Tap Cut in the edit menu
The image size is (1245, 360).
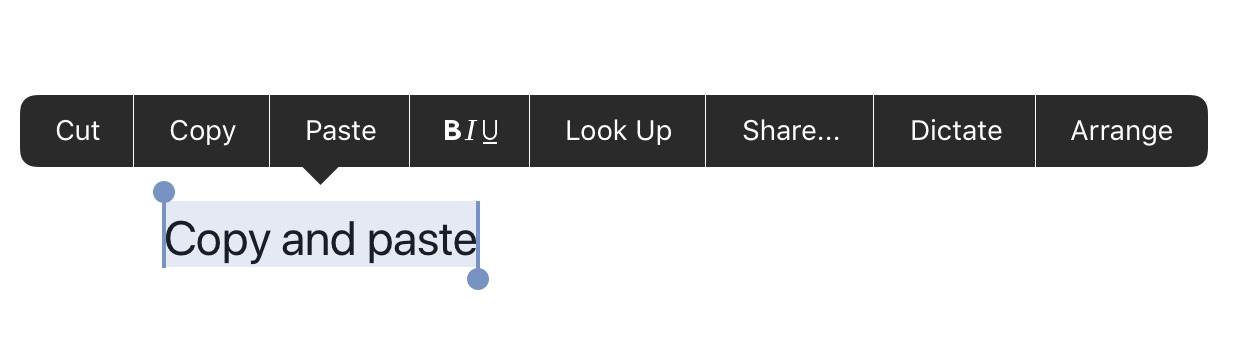point(77,131)
